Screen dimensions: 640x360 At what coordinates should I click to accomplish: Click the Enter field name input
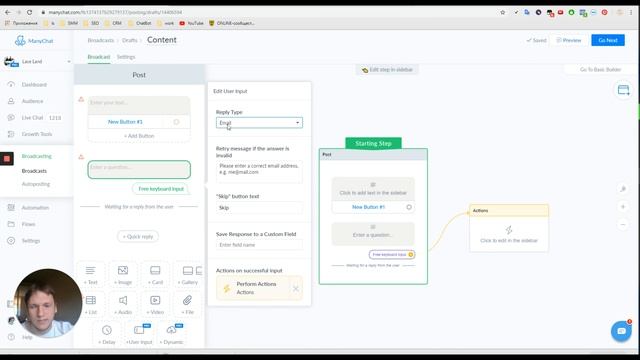click(259, 245)
